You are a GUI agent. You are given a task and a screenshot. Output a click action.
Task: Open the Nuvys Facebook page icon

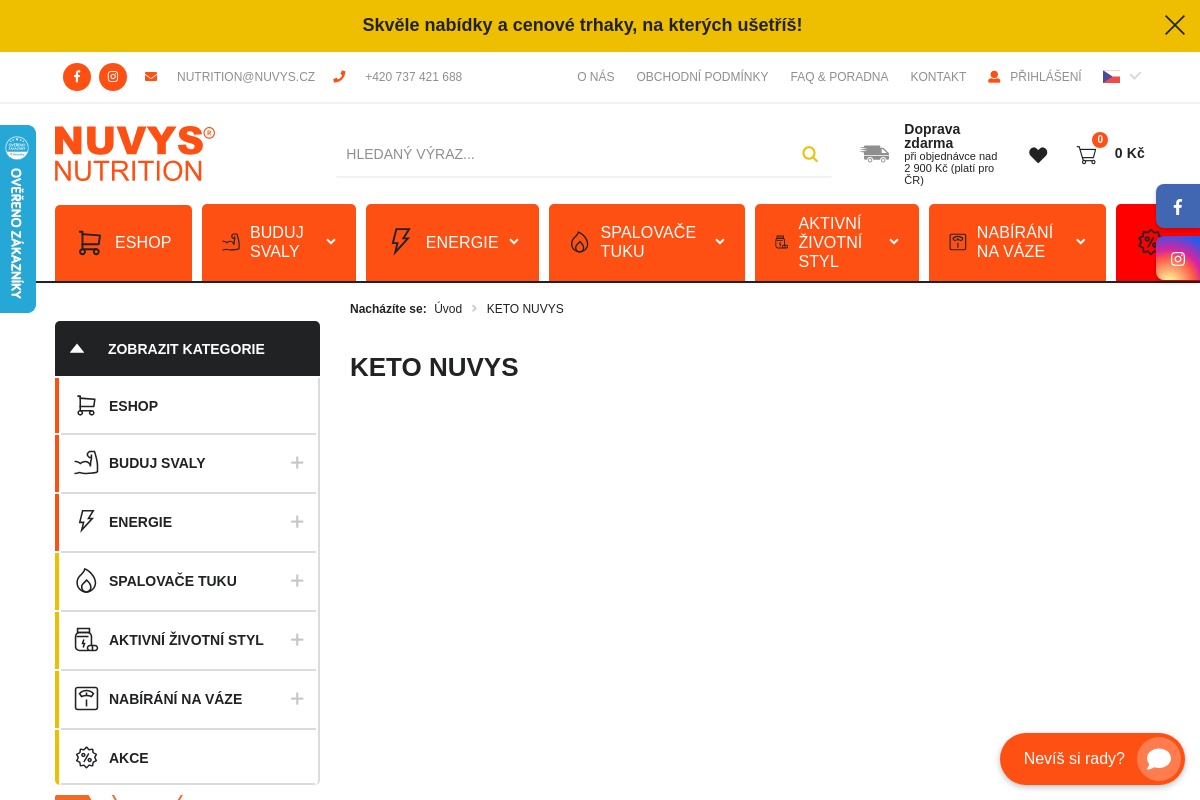(77, 76)
